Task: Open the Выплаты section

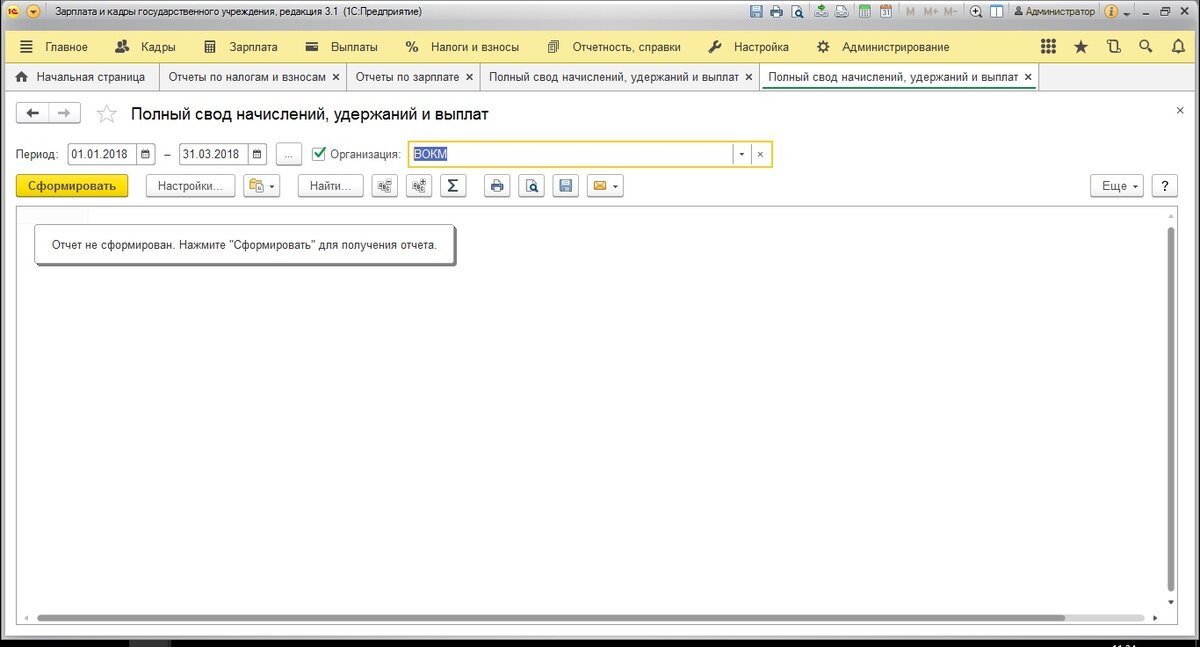Action: click(341, 47)
